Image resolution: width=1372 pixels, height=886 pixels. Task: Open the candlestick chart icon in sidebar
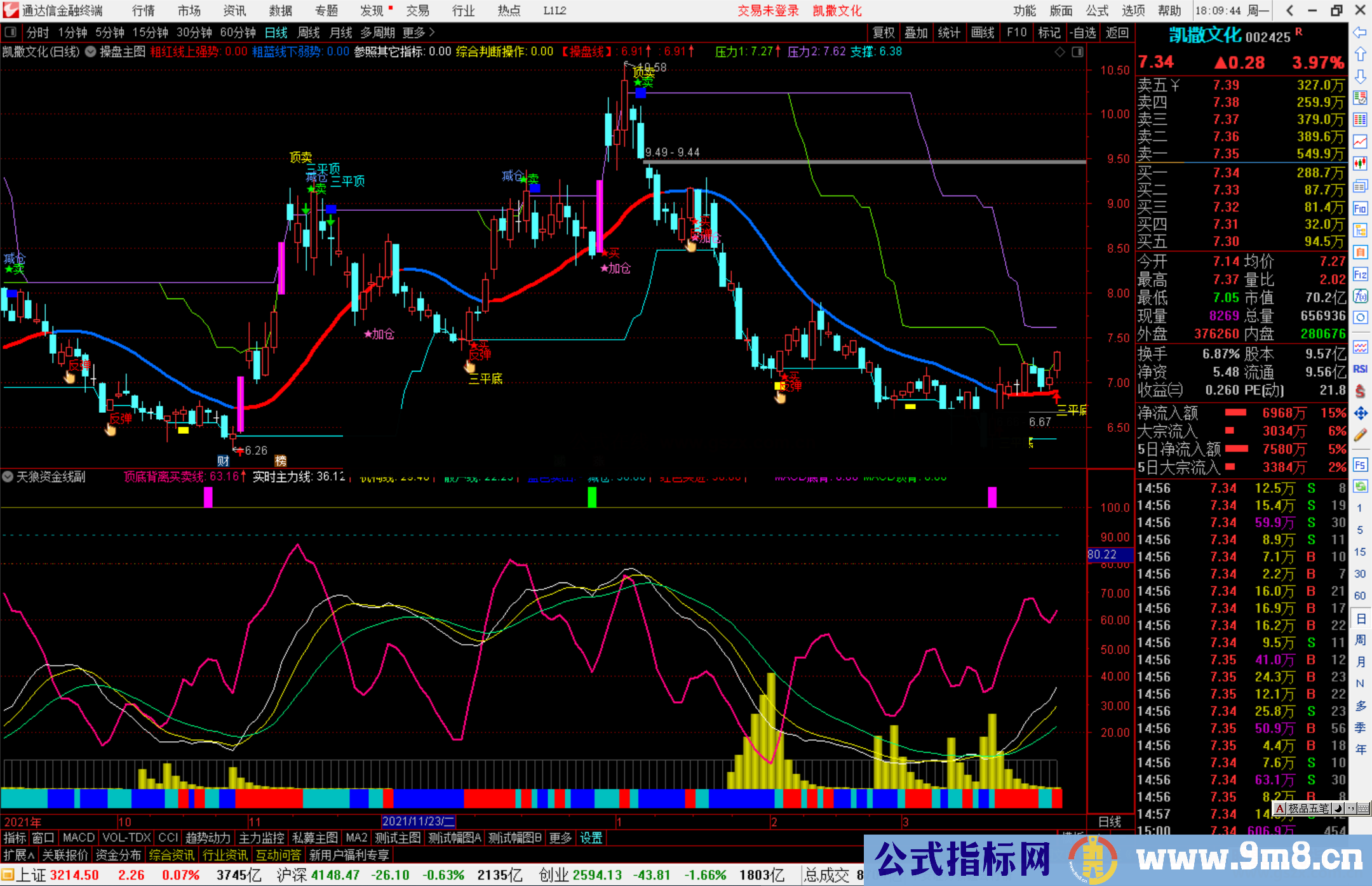[x=1360, y=163]
